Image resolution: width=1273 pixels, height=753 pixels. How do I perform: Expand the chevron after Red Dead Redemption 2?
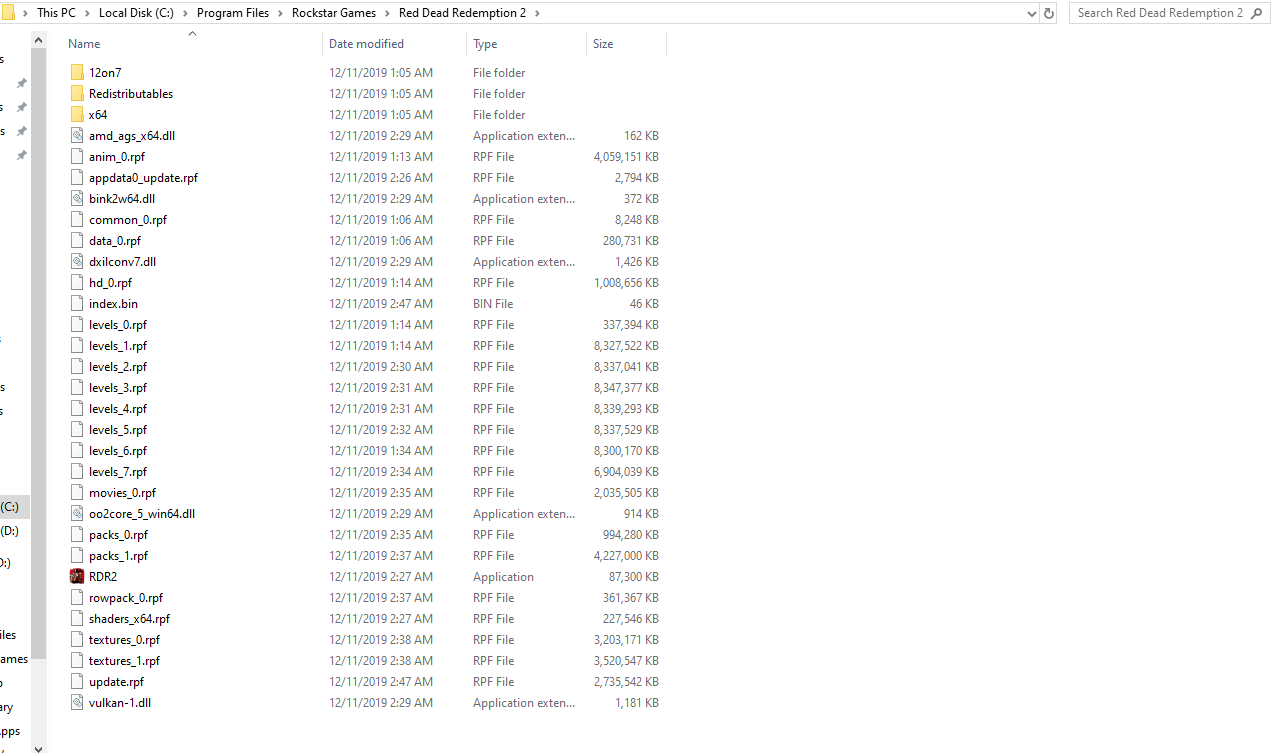pyautogui.click(x=536, y=13)
